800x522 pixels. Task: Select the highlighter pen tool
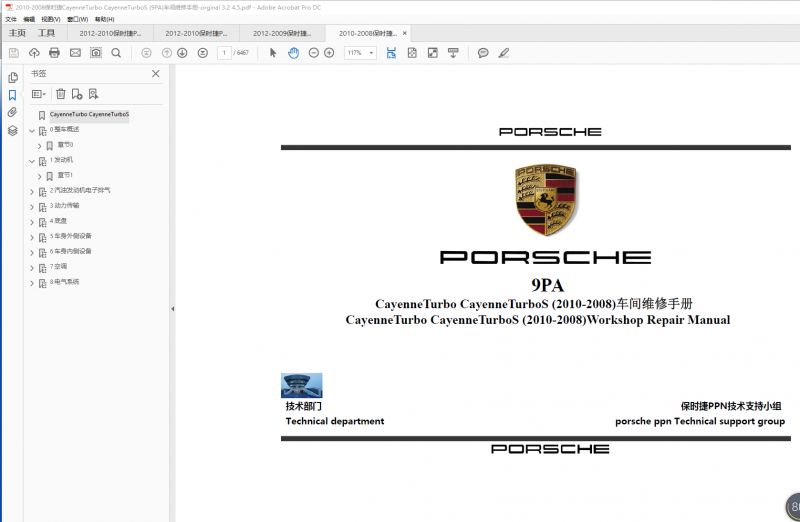504,53
